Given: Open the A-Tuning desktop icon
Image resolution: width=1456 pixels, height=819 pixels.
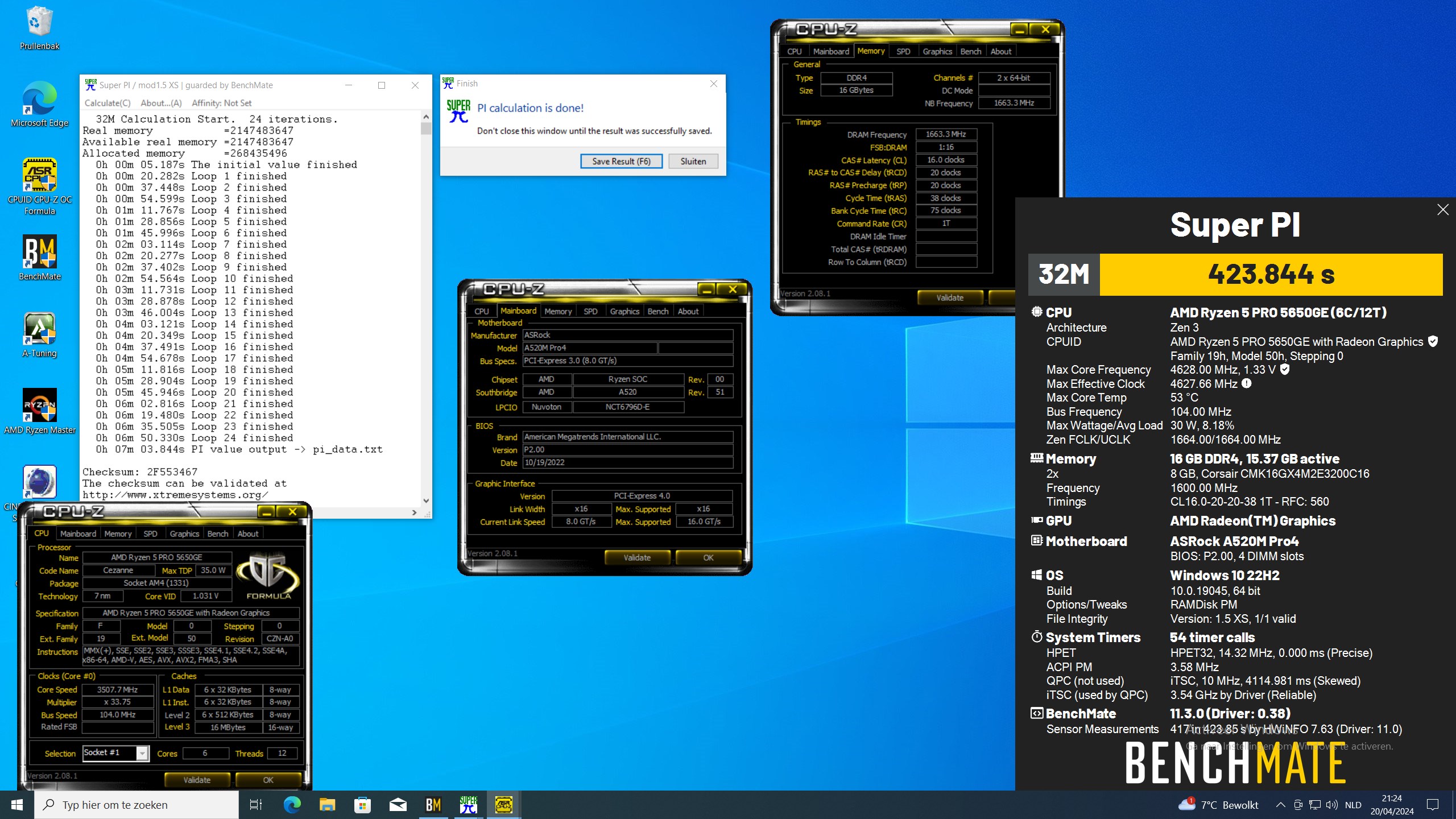Looking at the screenshot, I should (x=39, y=334).
